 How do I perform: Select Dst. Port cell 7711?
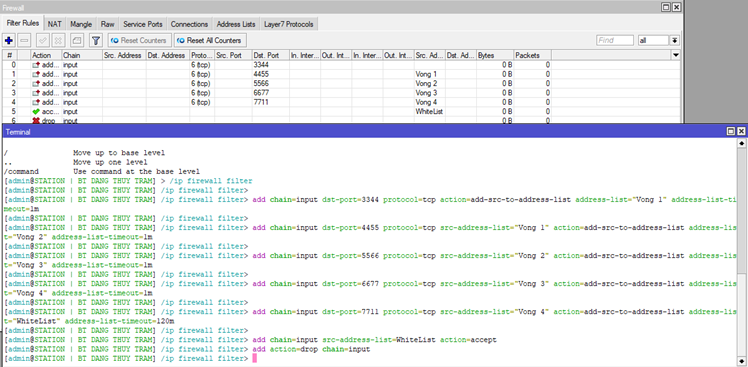tap(271, 102)
